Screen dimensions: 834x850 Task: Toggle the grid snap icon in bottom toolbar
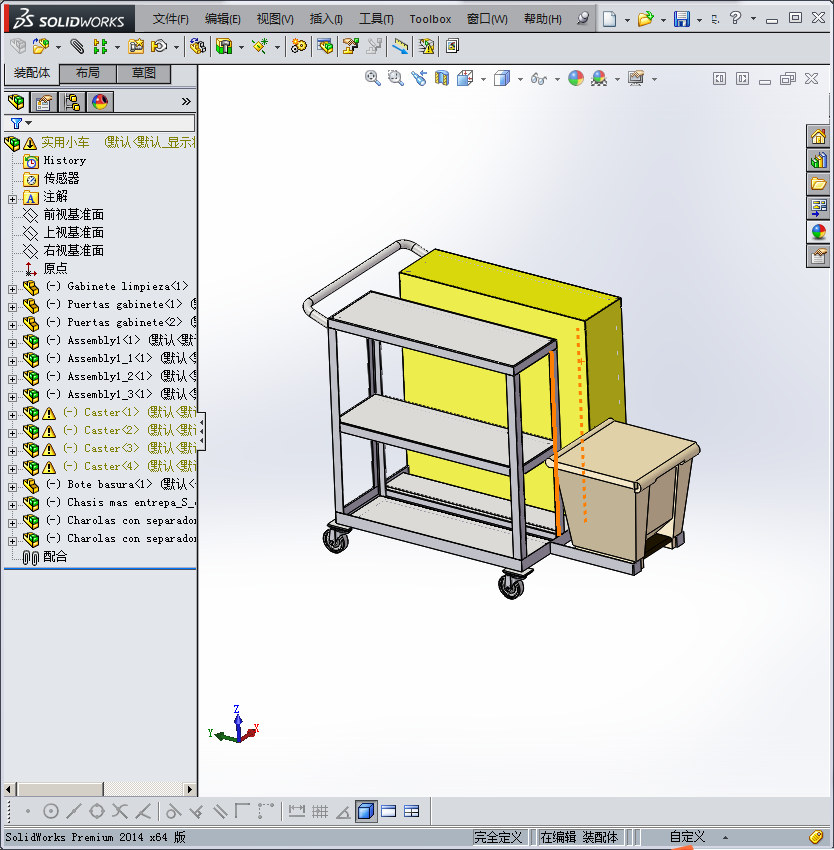pos(320,811)
